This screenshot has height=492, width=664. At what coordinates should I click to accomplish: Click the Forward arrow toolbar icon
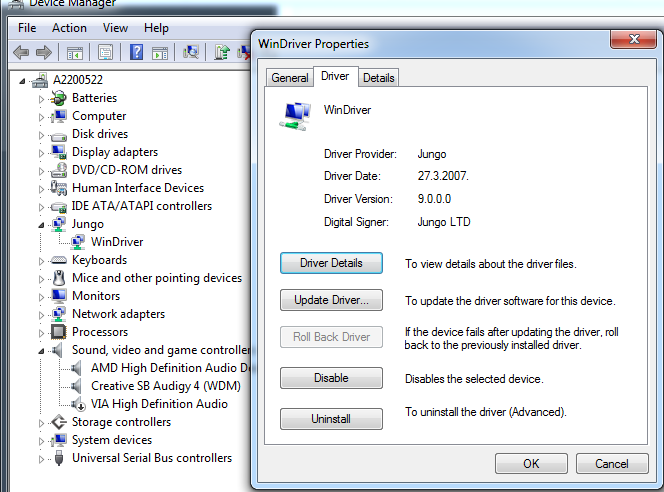[x=44, y=53]
